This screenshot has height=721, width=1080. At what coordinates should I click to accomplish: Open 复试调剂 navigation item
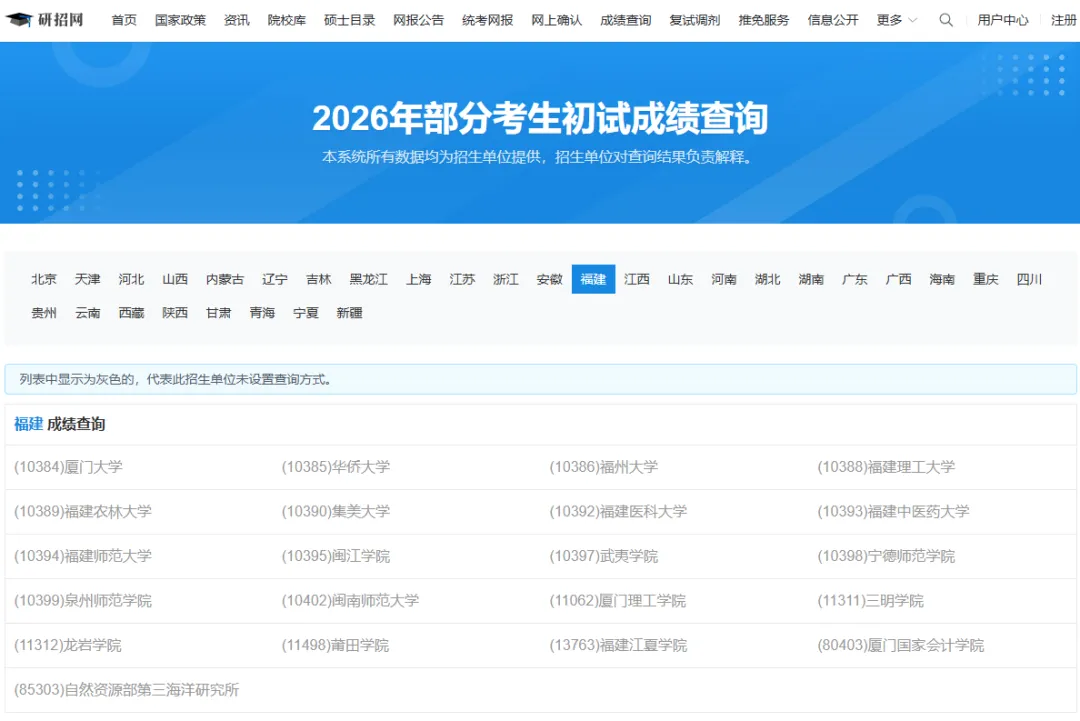pos(695,20)
